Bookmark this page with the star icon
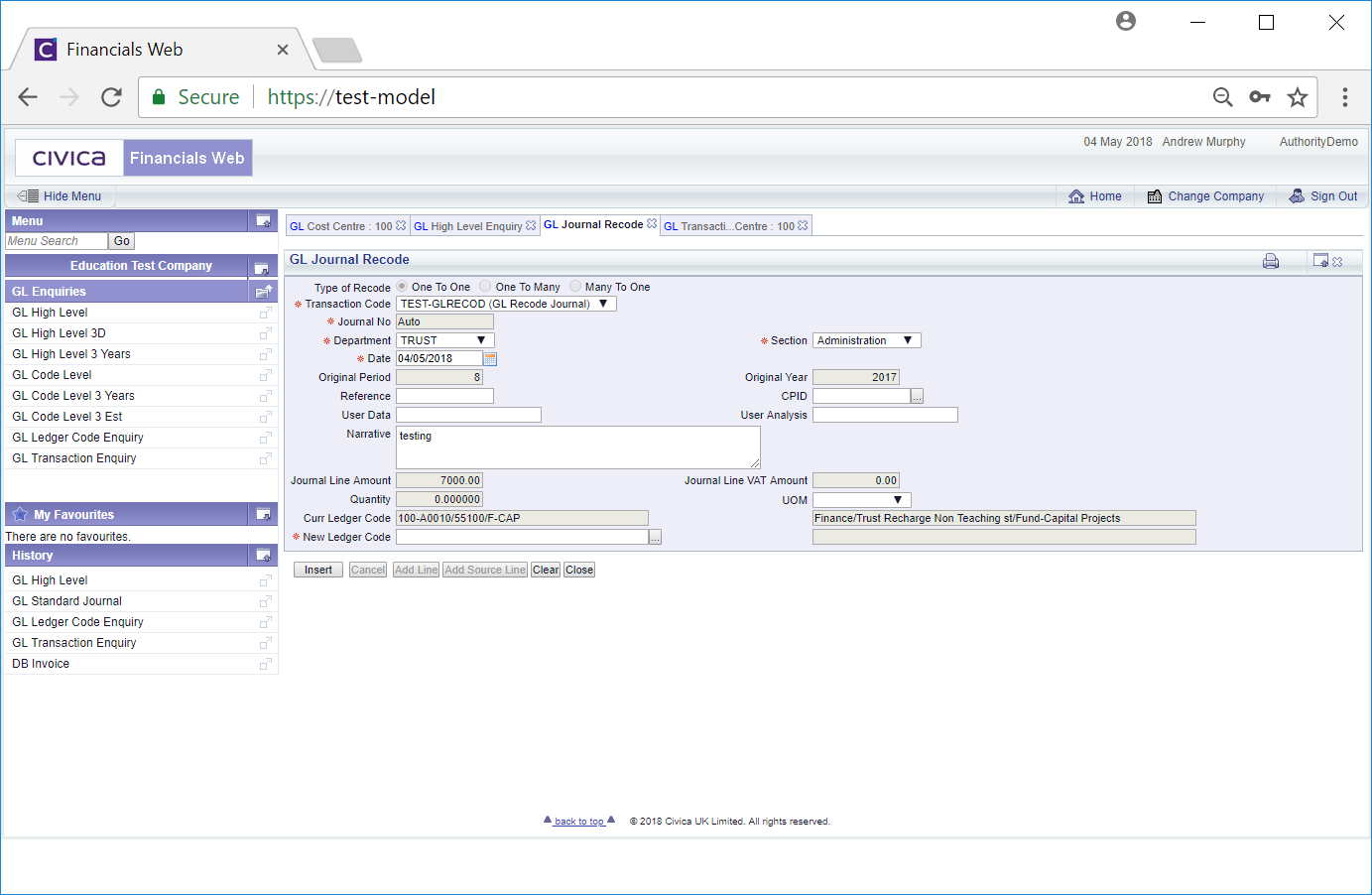 pyautogui.click(x=1298, y=97)
